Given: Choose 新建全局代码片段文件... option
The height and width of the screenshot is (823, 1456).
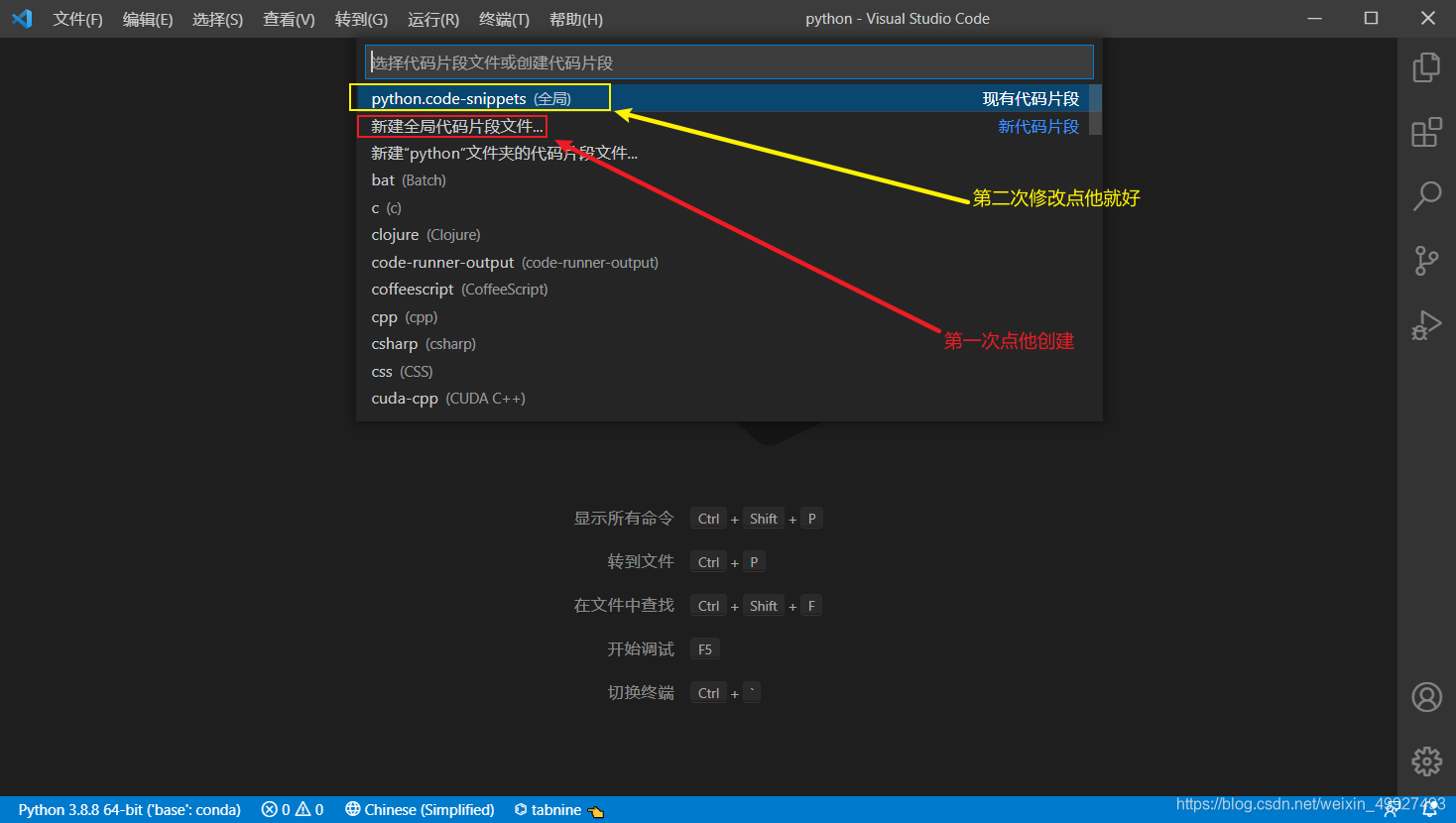Looking at the screenshot, I should coord(723,126).
